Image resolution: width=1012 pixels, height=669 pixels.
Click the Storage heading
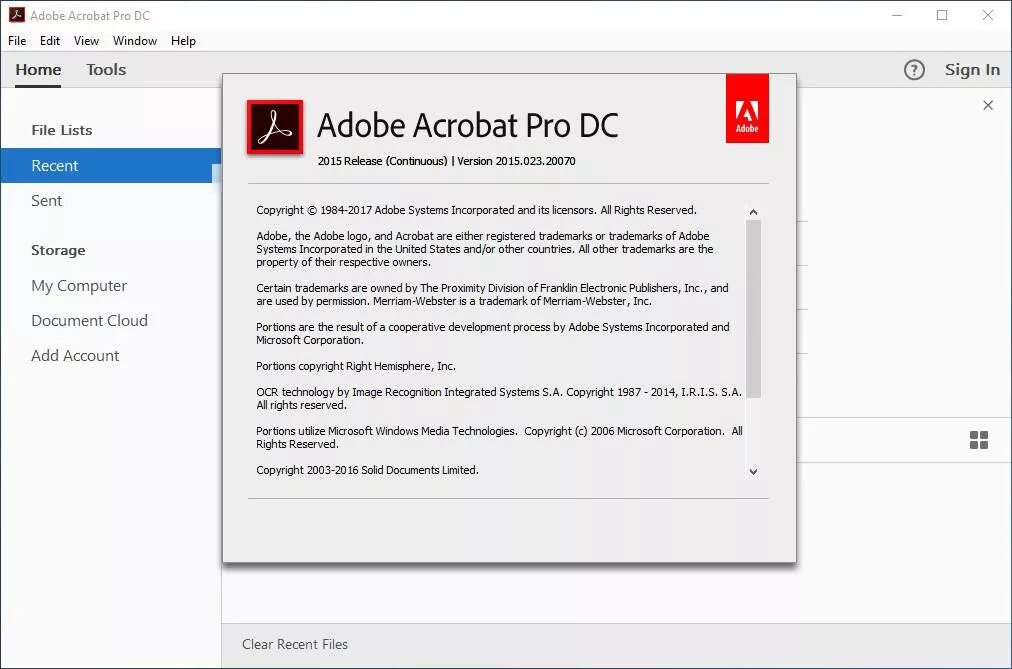[x=58, y=250]
